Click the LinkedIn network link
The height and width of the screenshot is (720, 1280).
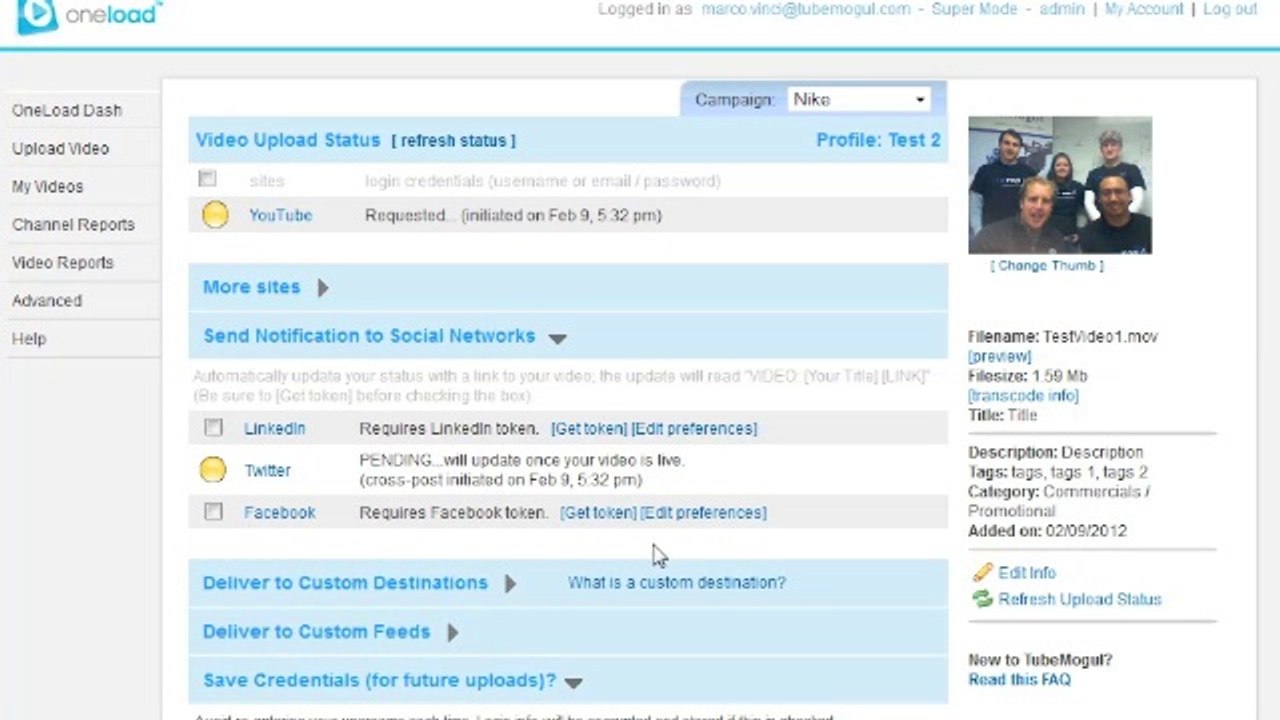[275, 428]
